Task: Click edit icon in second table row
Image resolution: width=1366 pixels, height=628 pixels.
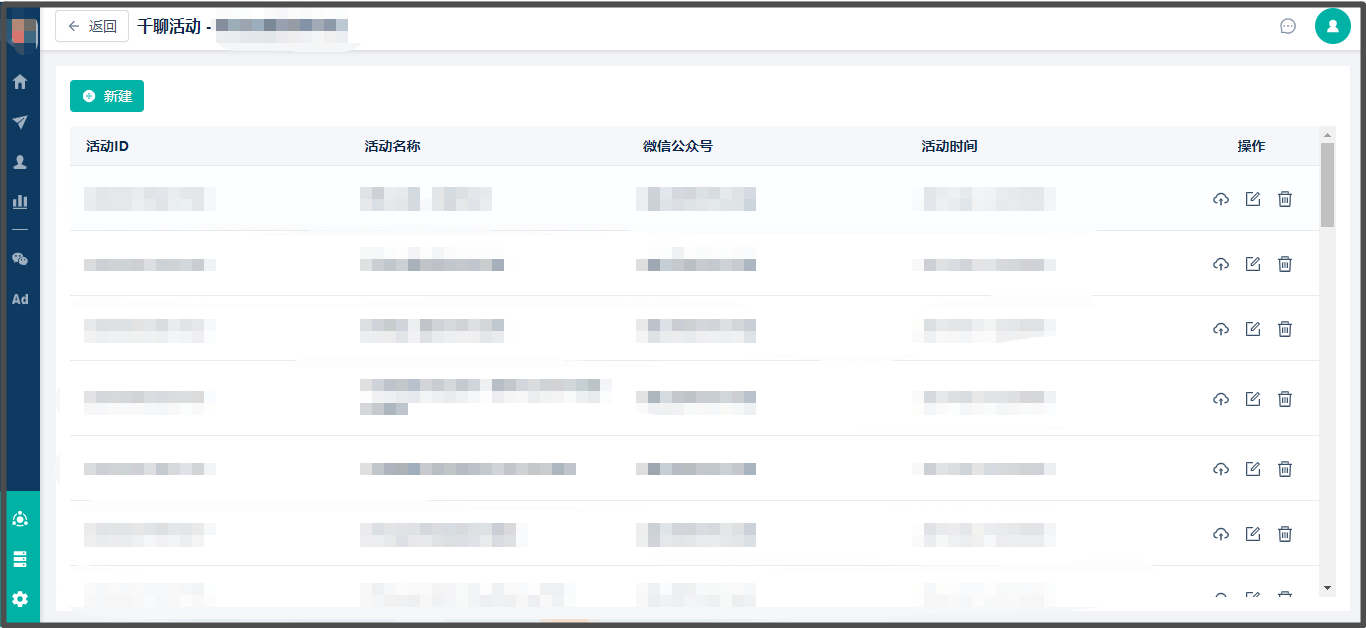Action: [1253, 264]
